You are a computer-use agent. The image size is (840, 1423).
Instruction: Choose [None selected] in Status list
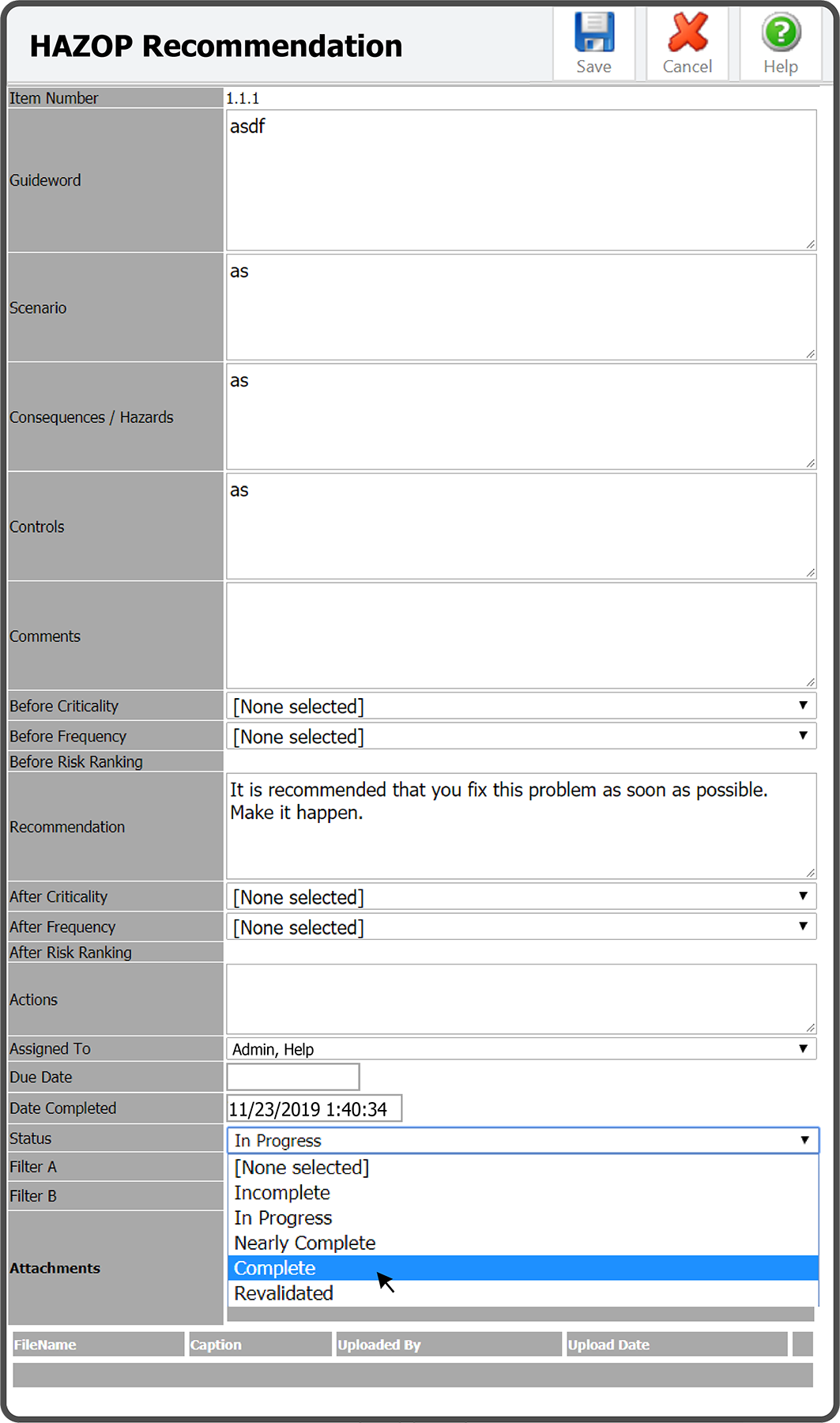click(x=301, y=1168)
